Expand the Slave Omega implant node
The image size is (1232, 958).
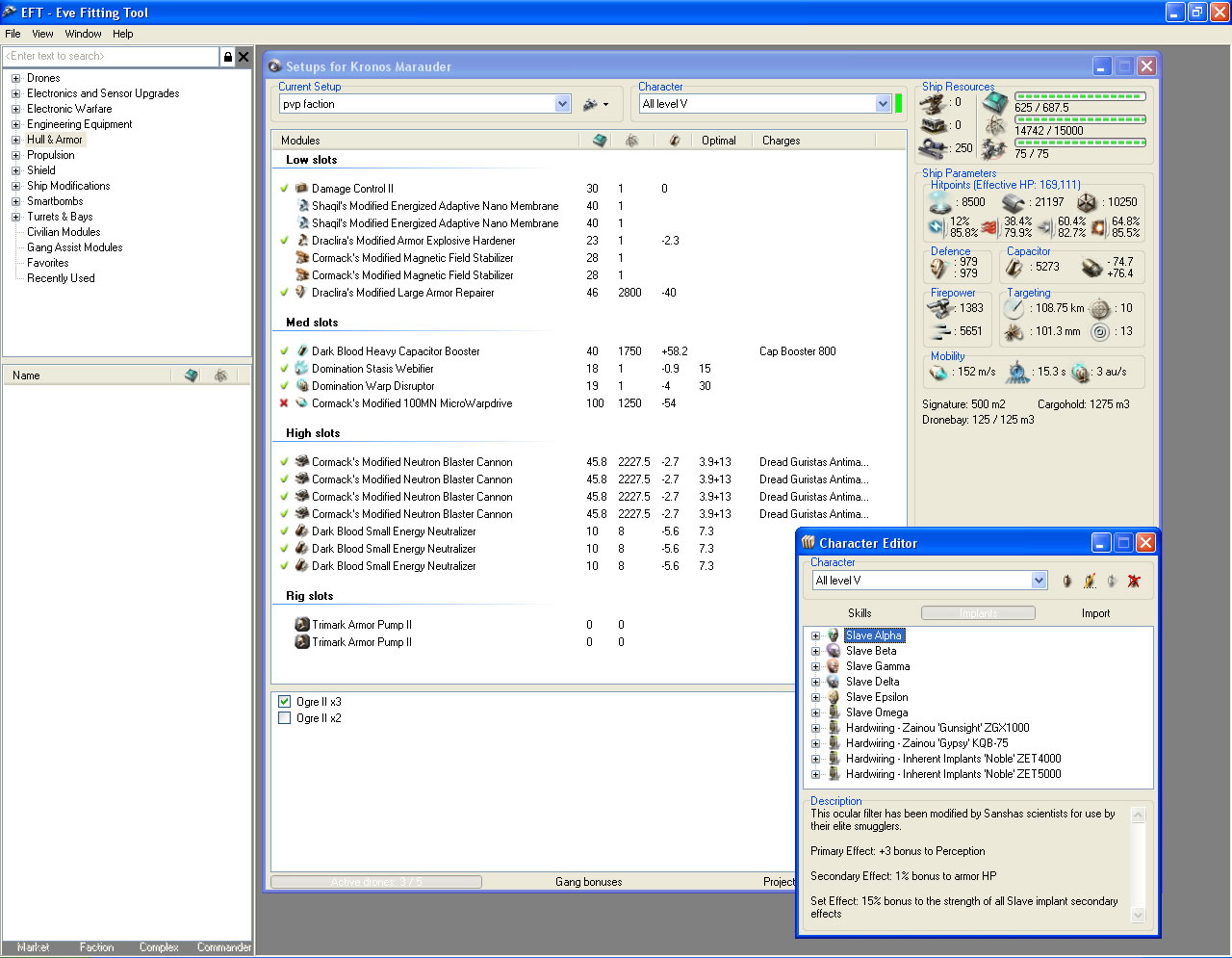815,712
